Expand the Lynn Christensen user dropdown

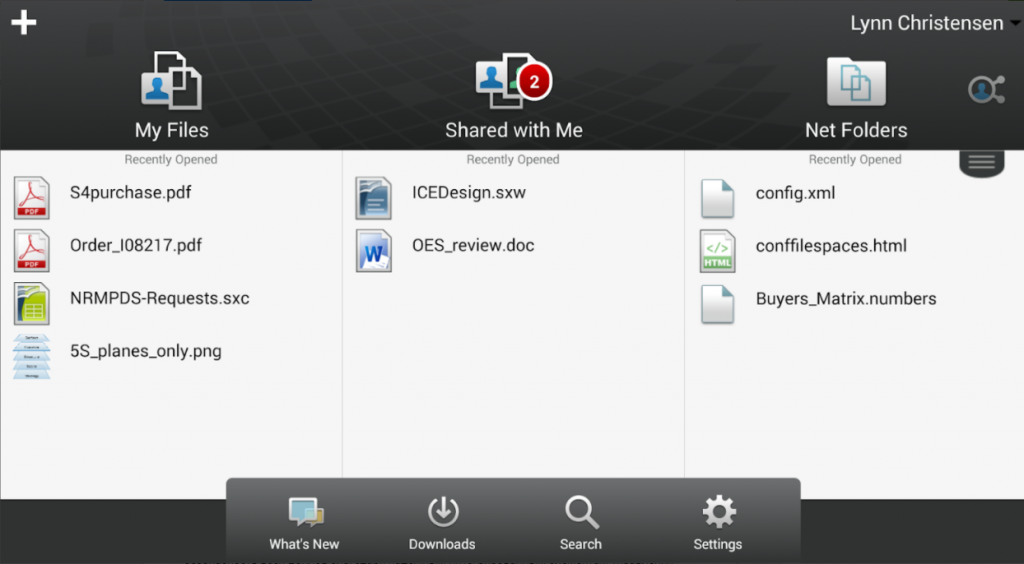[x=935, y=23]
